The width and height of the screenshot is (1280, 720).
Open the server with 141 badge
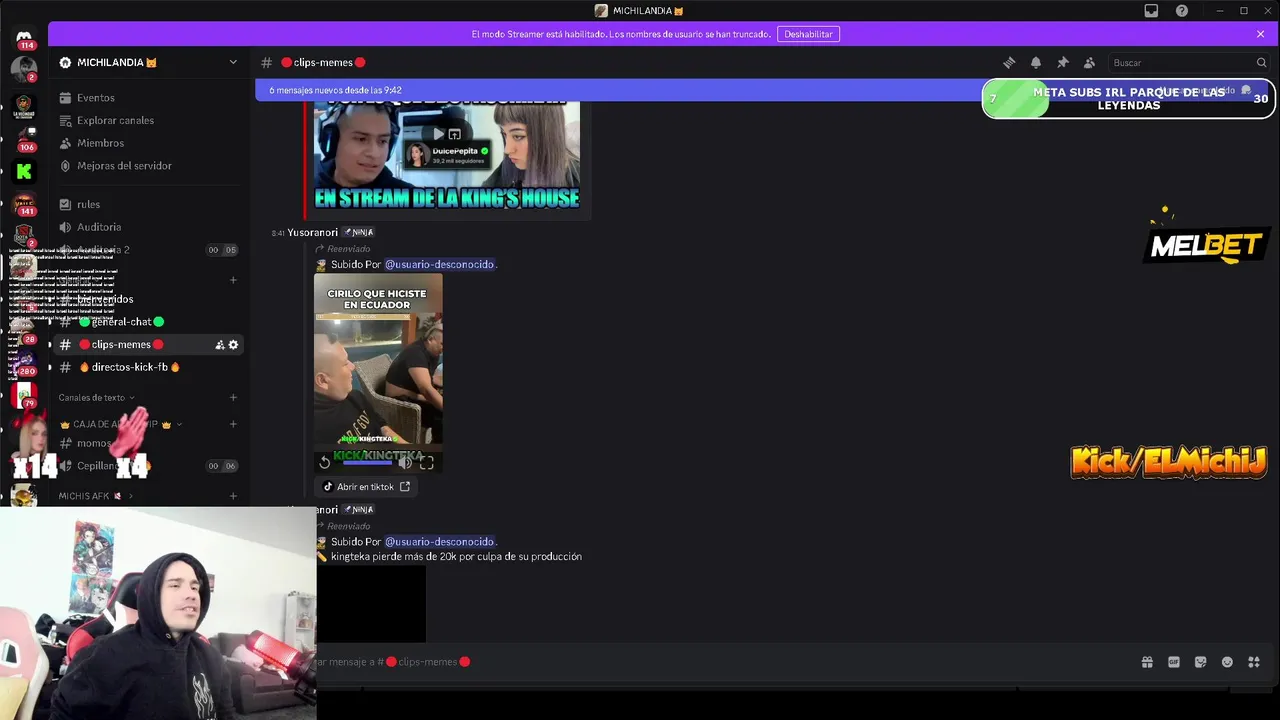tap(24, 204)
